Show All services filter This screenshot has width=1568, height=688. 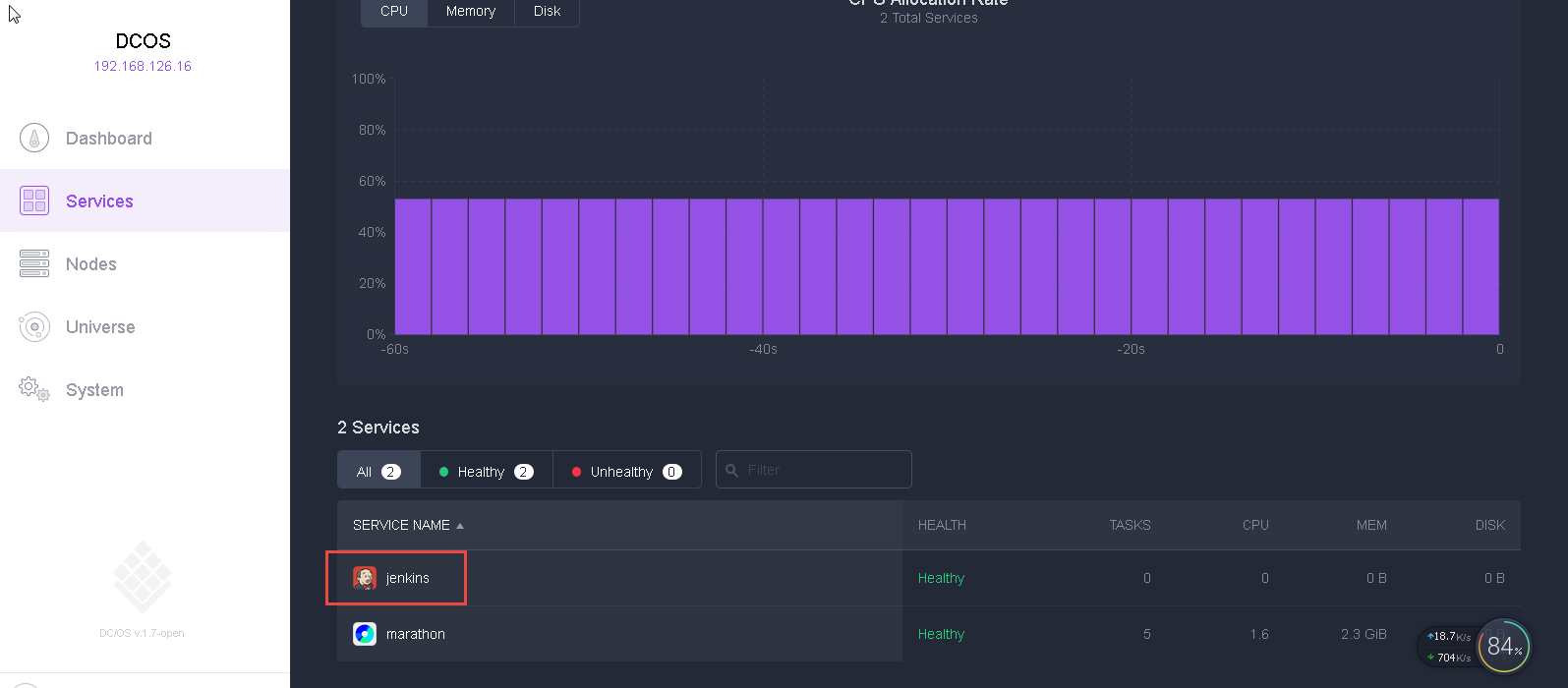378,471
